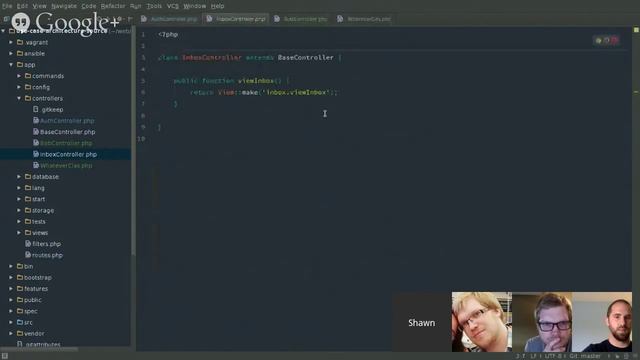
Task: Click the 'BaseController' class name in code
Action: 305,58
